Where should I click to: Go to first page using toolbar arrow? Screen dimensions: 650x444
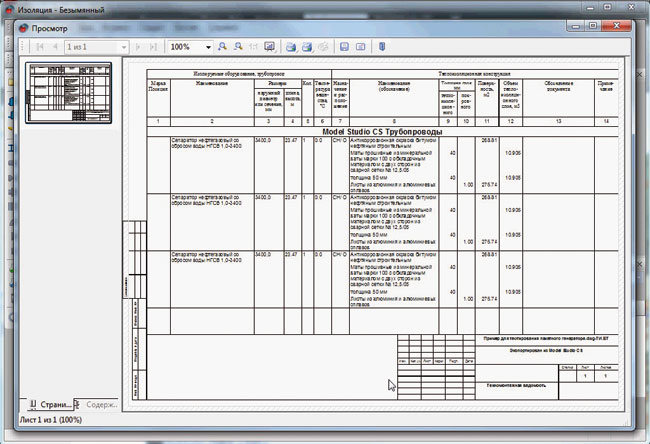(x=40, y=47)
